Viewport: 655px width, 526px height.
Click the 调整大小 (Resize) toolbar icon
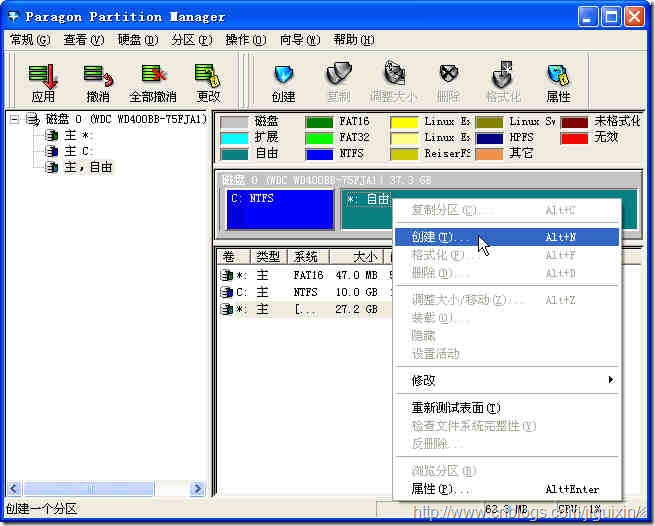click(394, 73)
